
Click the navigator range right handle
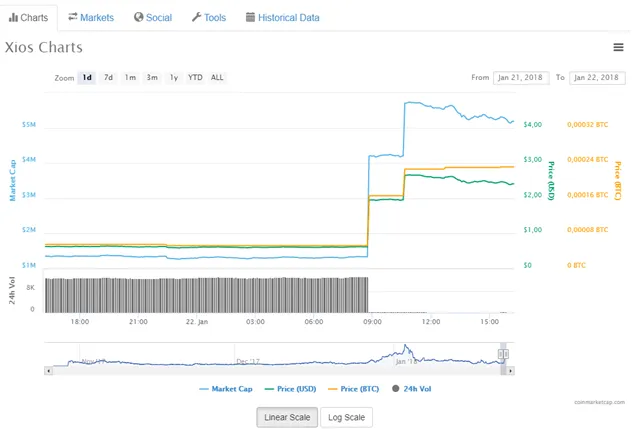(x=504, y=353)
